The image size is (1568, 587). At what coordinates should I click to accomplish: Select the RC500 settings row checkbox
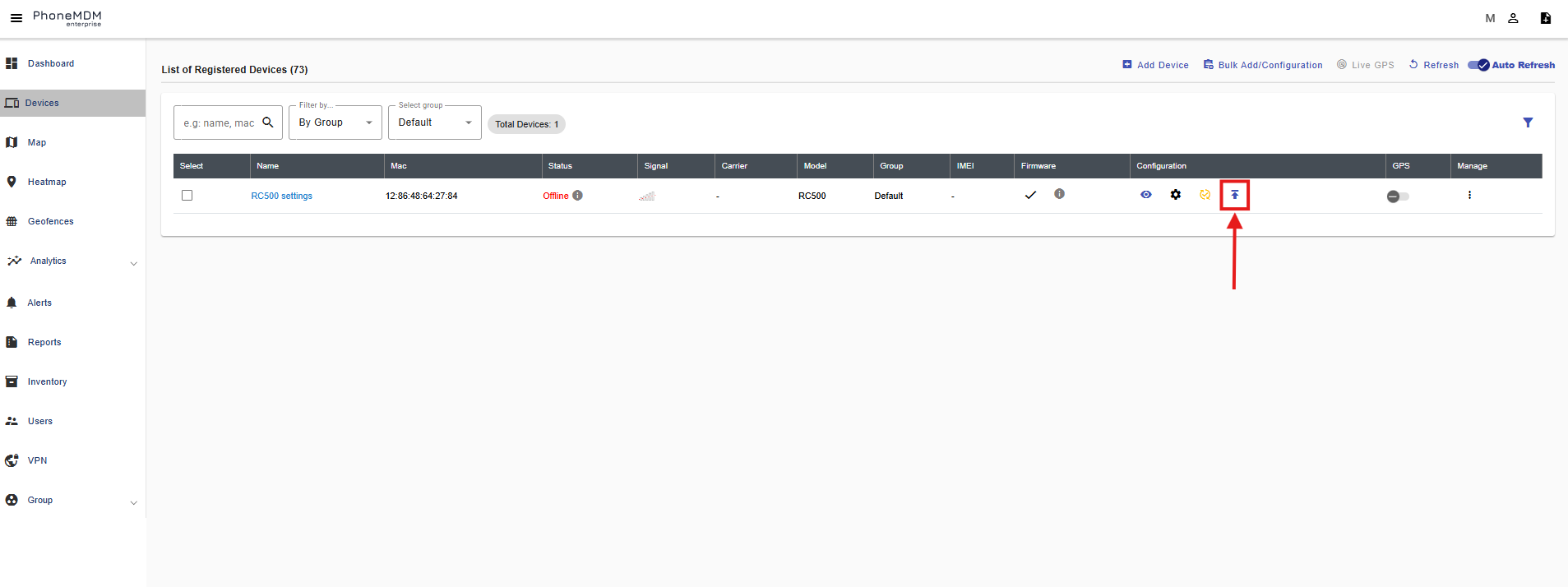tap(187, 196)
